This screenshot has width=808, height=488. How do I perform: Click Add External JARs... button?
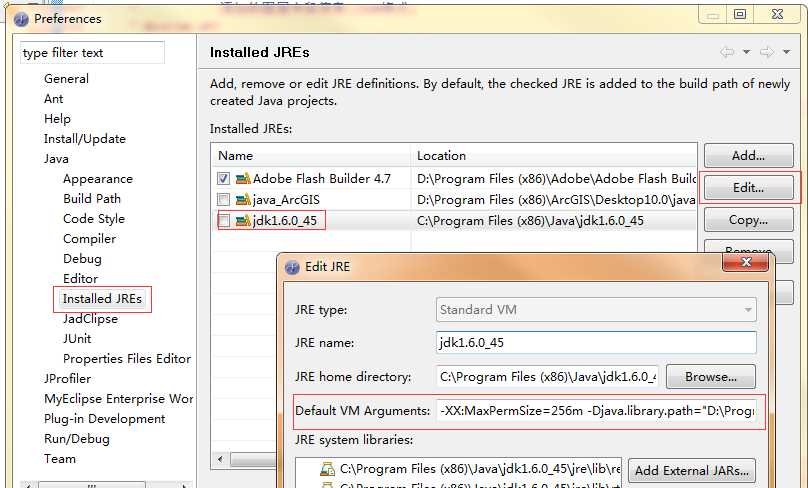click(692, 470)
